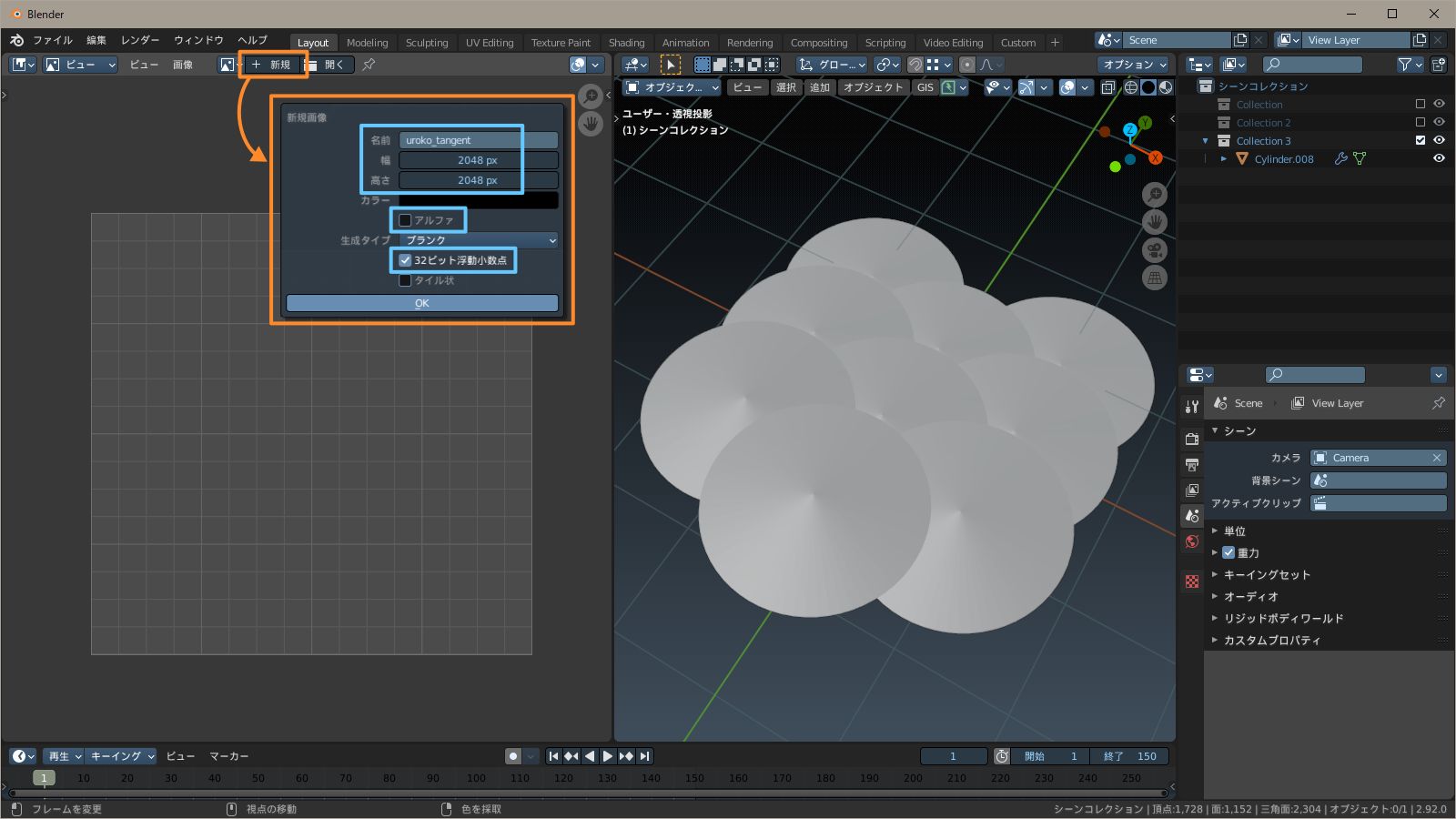The height and width of the screenshot is (819, 1456).
Task: Enable the タイル状 checkbox
Action: coord(405,280)
